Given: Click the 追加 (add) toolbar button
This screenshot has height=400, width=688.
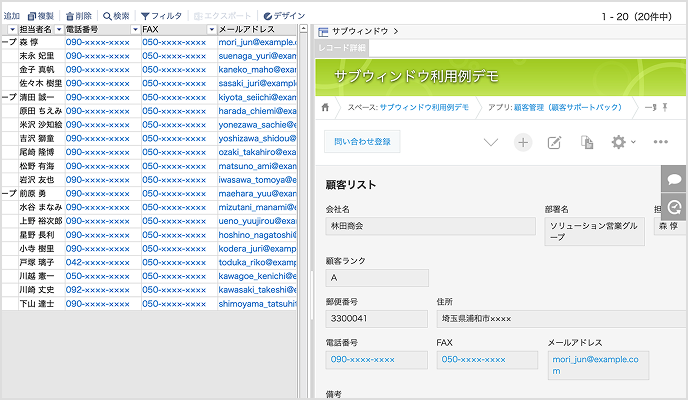Looking at the screenshot, I should pos(12,16).
